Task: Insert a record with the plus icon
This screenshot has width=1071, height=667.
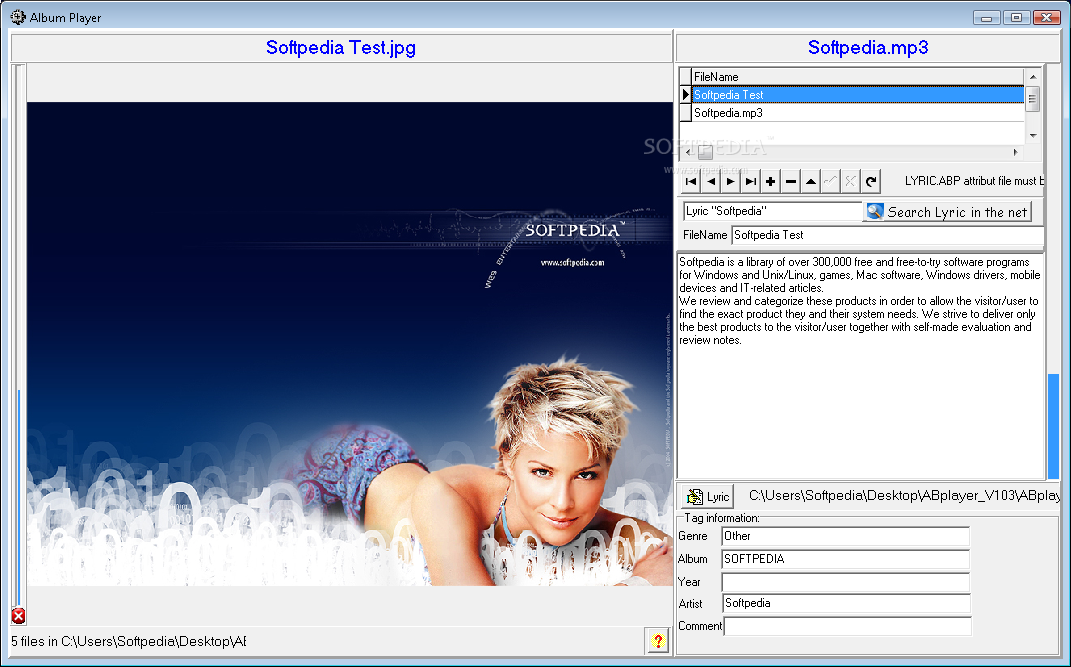Action: (x=770, y=182)
